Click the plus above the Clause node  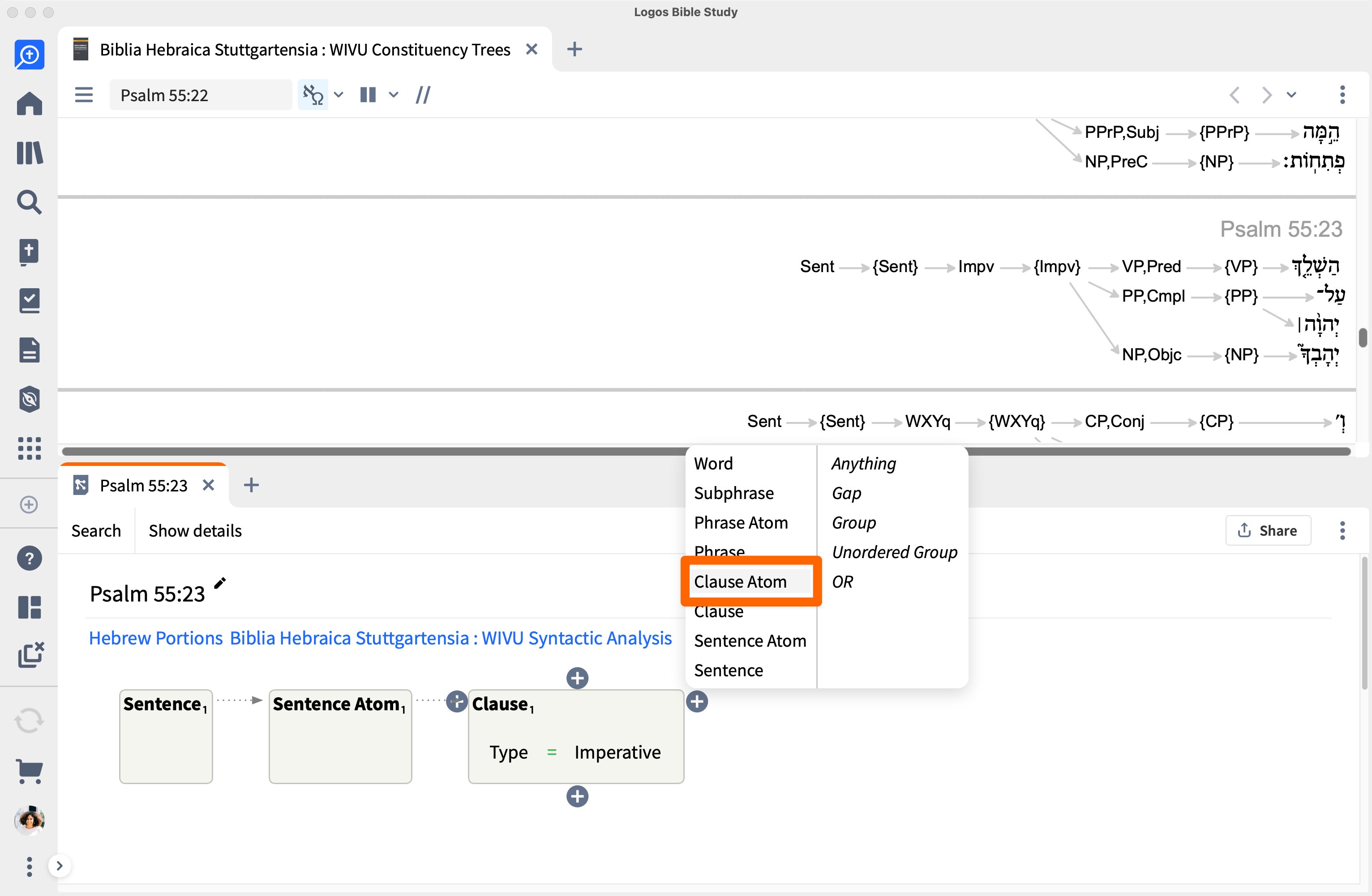click(577, 678)
